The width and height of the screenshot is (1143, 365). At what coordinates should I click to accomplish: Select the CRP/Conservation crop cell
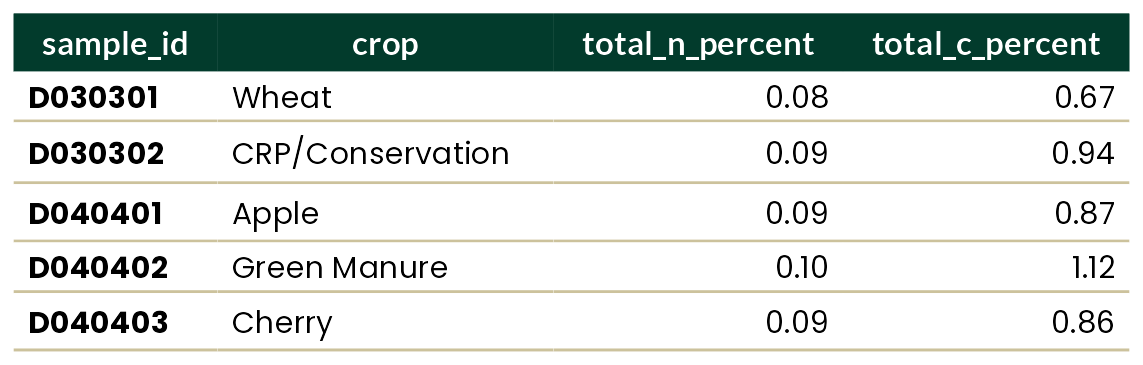click(x=370, y=153)
